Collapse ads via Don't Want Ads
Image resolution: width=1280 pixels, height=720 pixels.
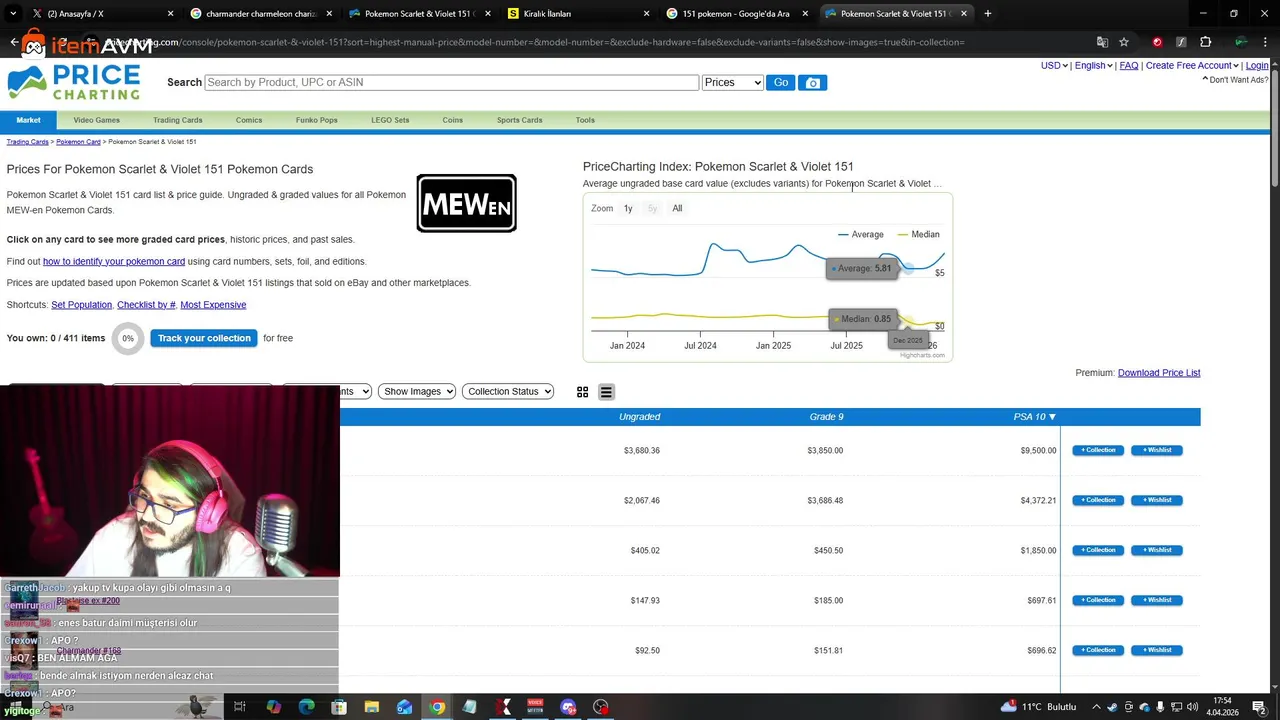coord(1235,80)
